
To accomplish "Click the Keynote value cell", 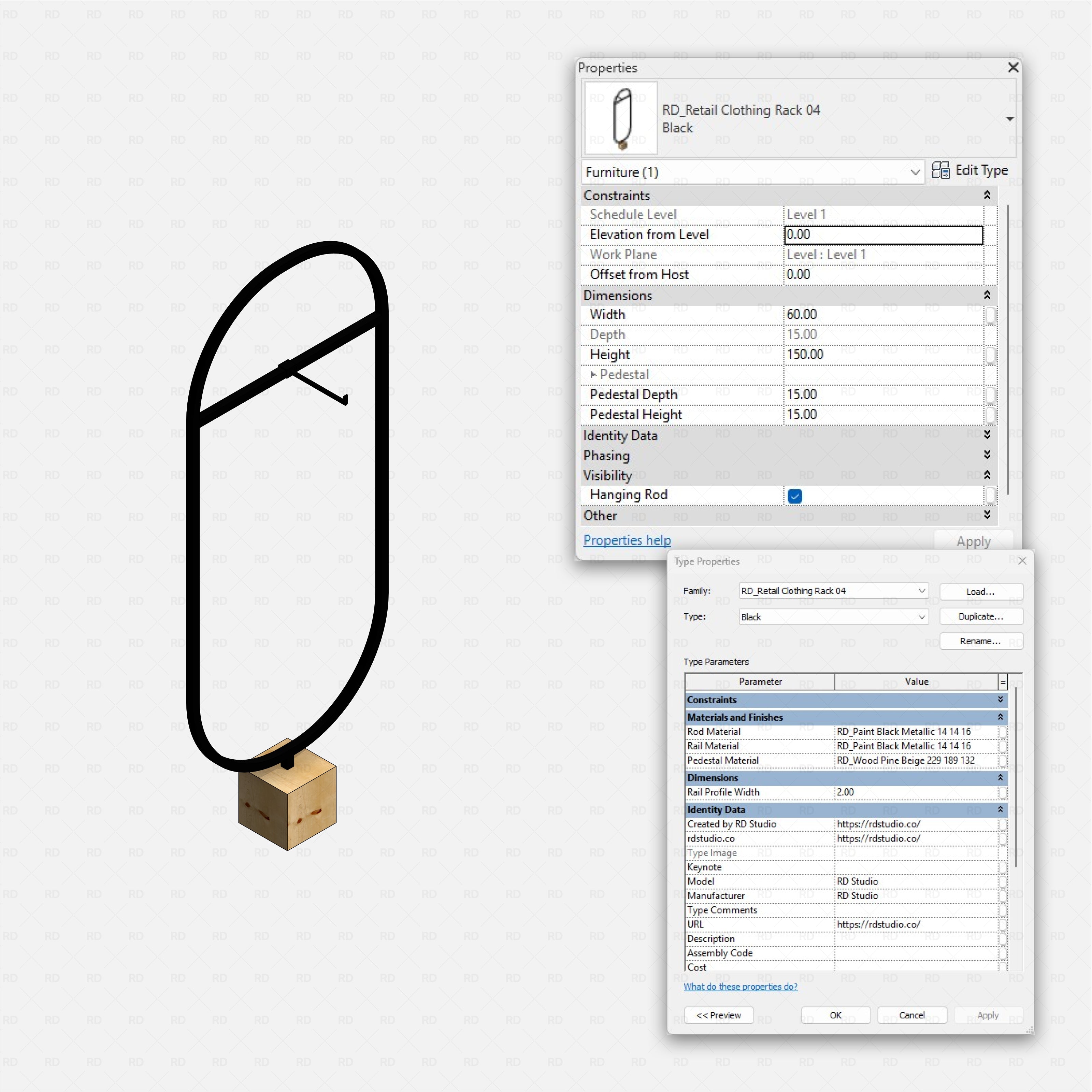I will point(916,867).
